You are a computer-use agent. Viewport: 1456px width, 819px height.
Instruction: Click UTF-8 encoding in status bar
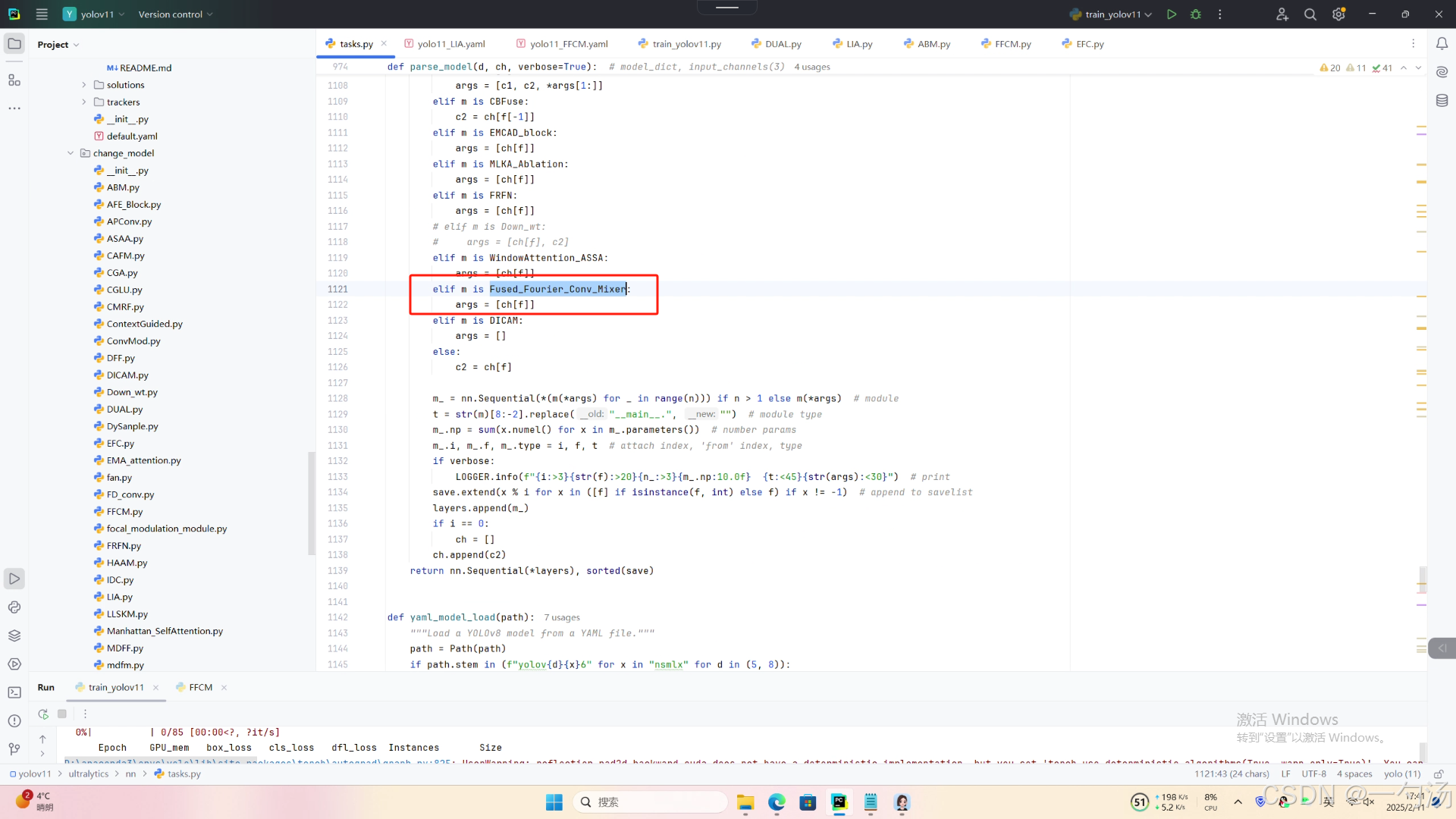1313,774
